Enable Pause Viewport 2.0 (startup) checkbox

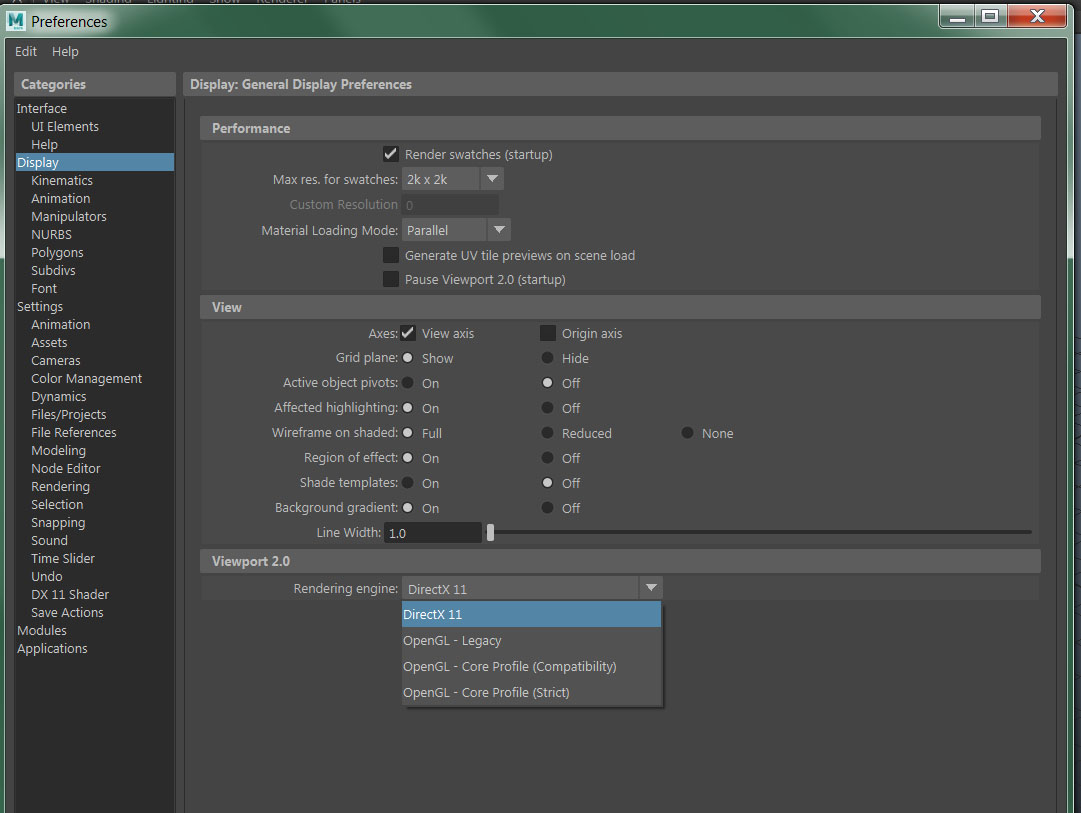(391, 279)
